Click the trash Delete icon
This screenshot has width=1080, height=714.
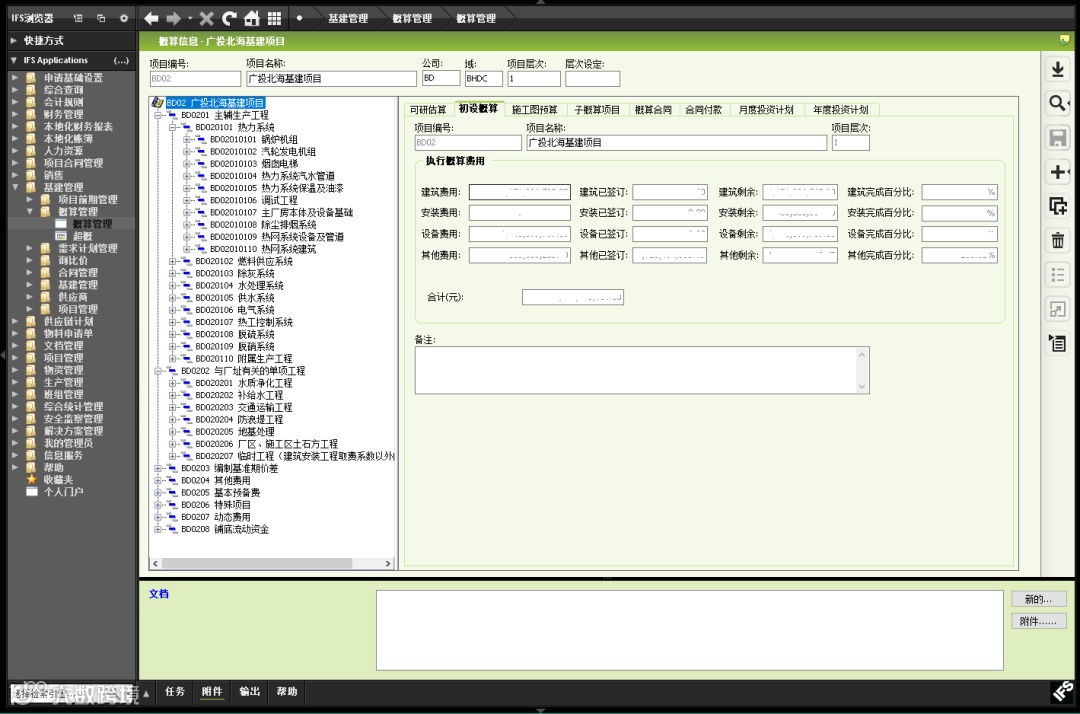(x=1058, y=240)
